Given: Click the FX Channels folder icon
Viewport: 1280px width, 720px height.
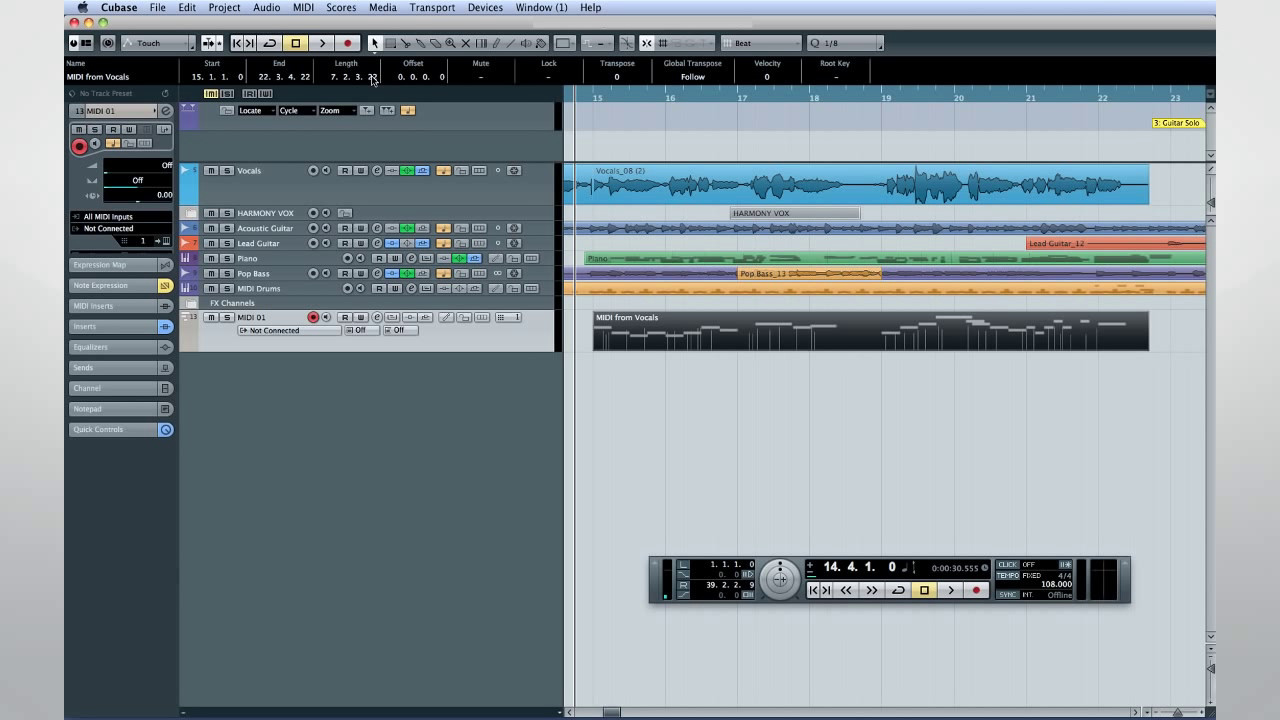Looking at the screenshot, I should pos(191,303).
